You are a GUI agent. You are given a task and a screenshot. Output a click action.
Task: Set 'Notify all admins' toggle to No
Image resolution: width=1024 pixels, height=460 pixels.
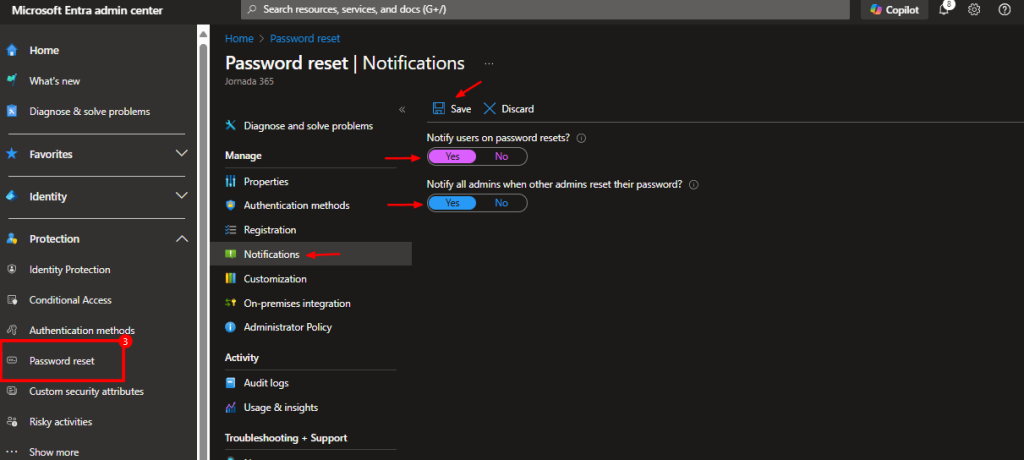(x=501, y=203)
